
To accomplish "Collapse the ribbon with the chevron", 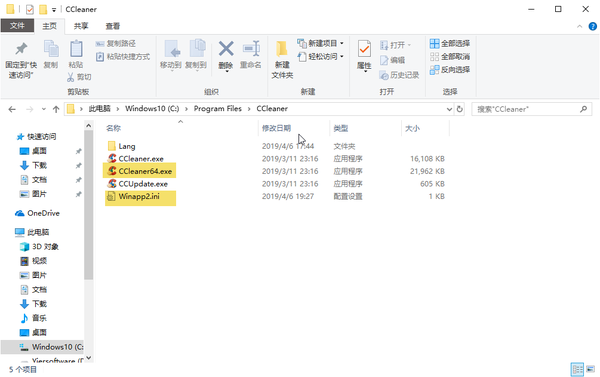I will pyautogui.click(x=579, y=26).
